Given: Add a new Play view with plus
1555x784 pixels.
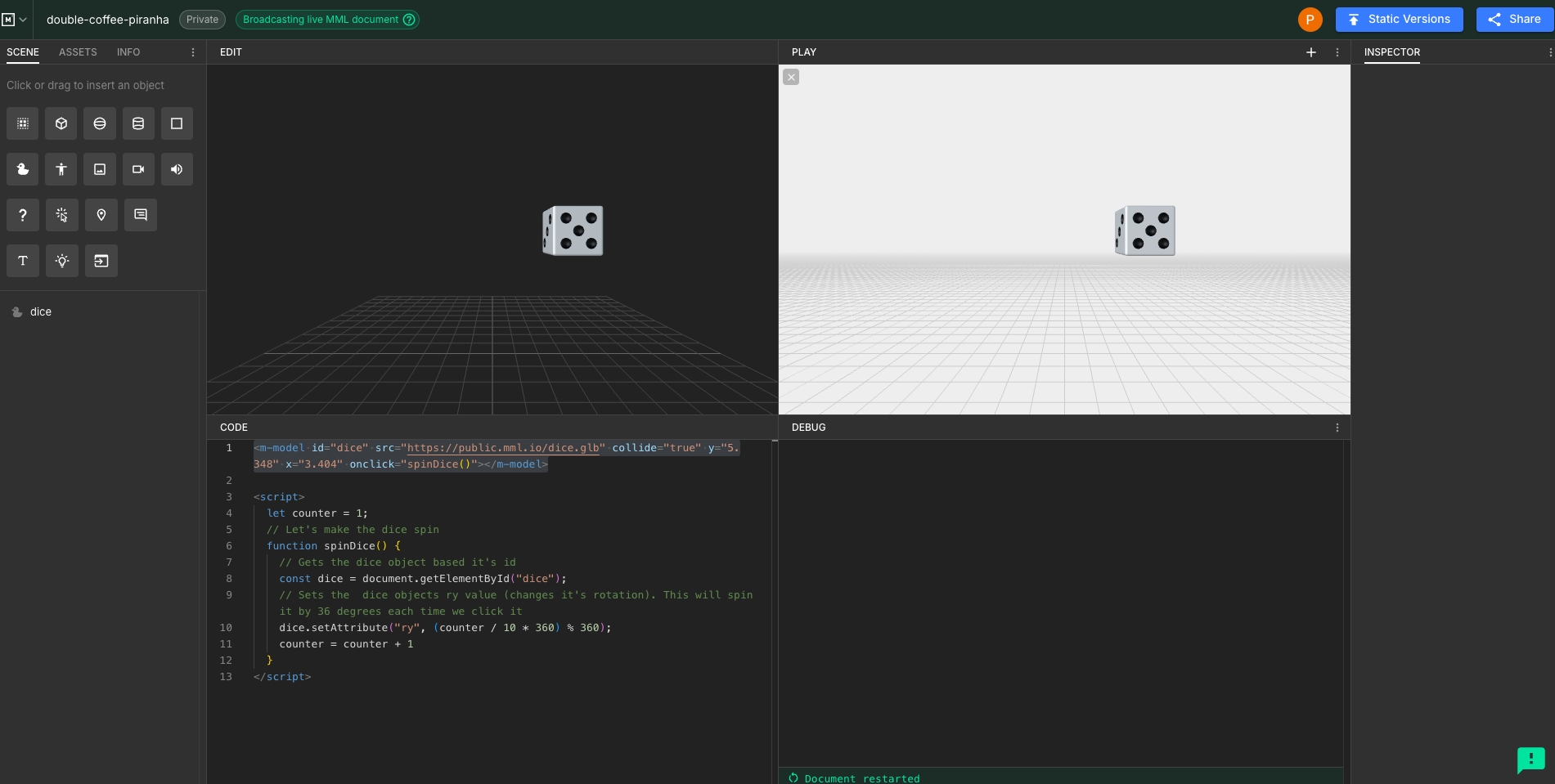Looking at the screenshot, I should [1311, 52].
